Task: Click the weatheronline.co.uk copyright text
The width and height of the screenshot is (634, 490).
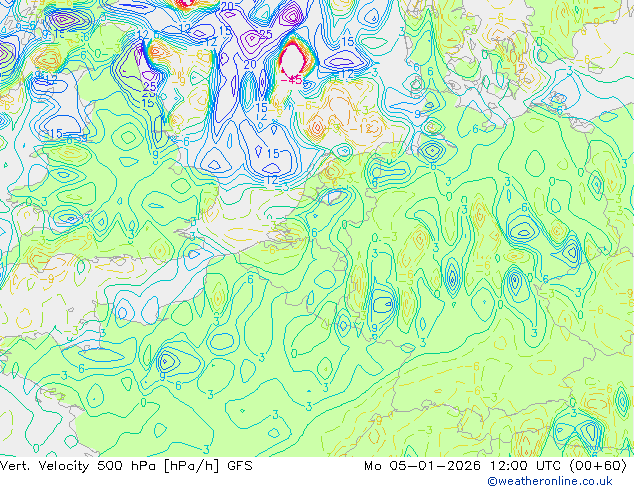Action: [550, 481]
